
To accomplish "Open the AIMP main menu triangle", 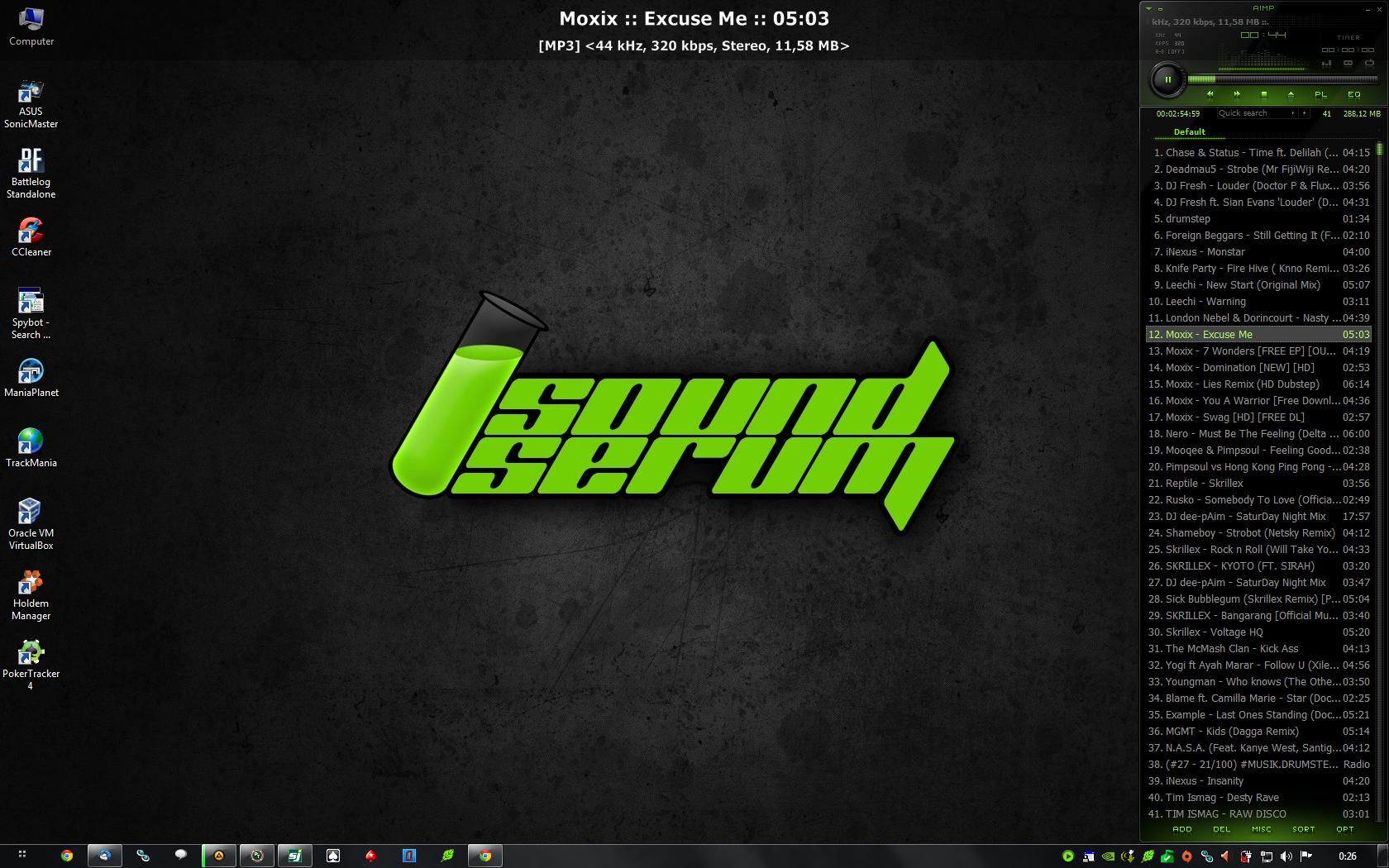I will 1148,8.
